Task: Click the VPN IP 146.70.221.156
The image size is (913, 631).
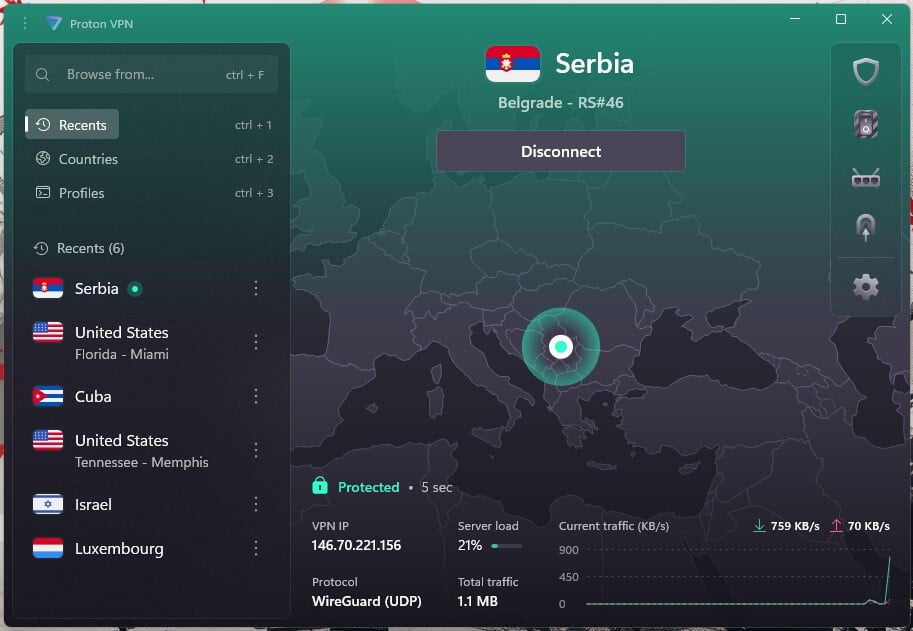Action: click(356, 545)
